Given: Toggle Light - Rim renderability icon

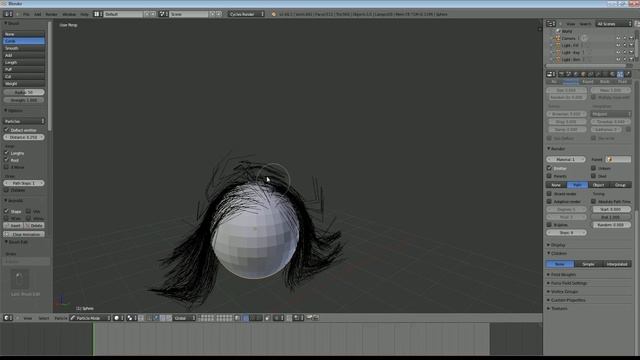Looking at the screenshot, I should (631, 60).
